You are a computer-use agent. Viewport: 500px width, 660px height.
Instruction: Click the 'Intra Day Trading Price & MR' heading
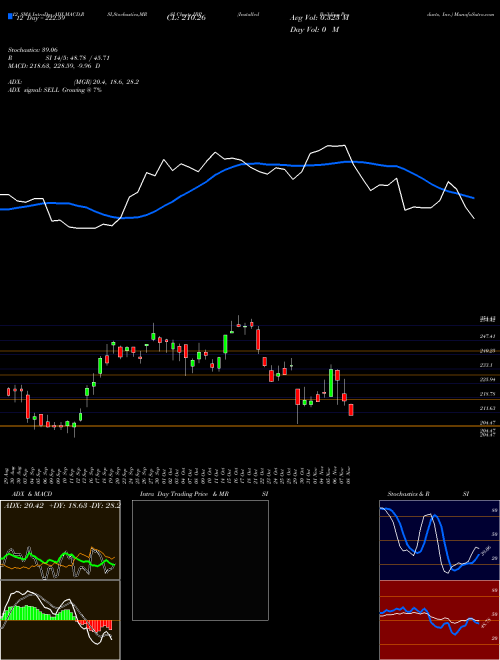184,494
